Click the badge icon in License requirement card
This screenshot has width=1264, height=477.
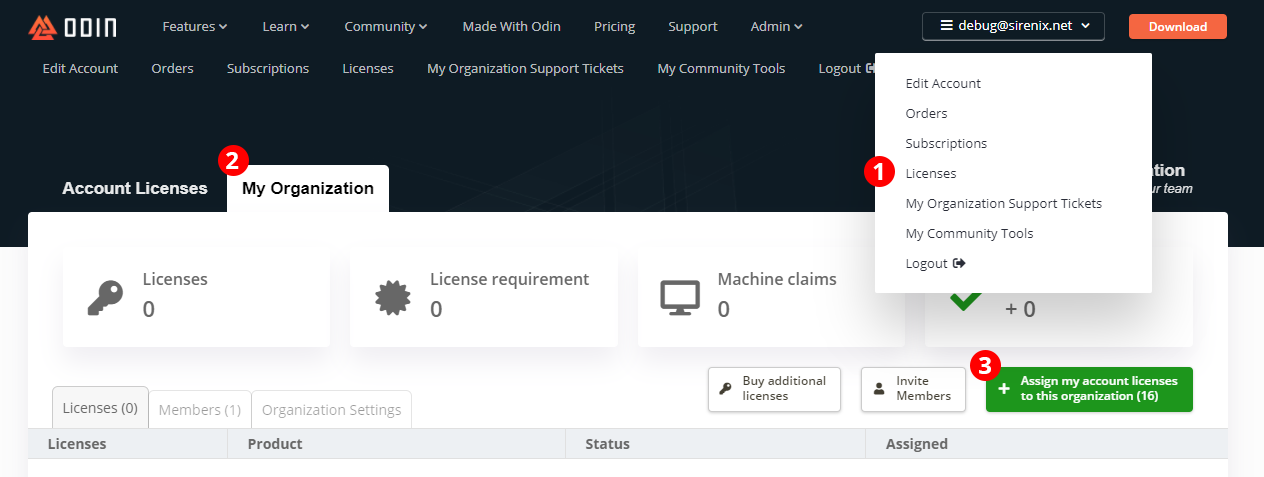click(392, 297)
